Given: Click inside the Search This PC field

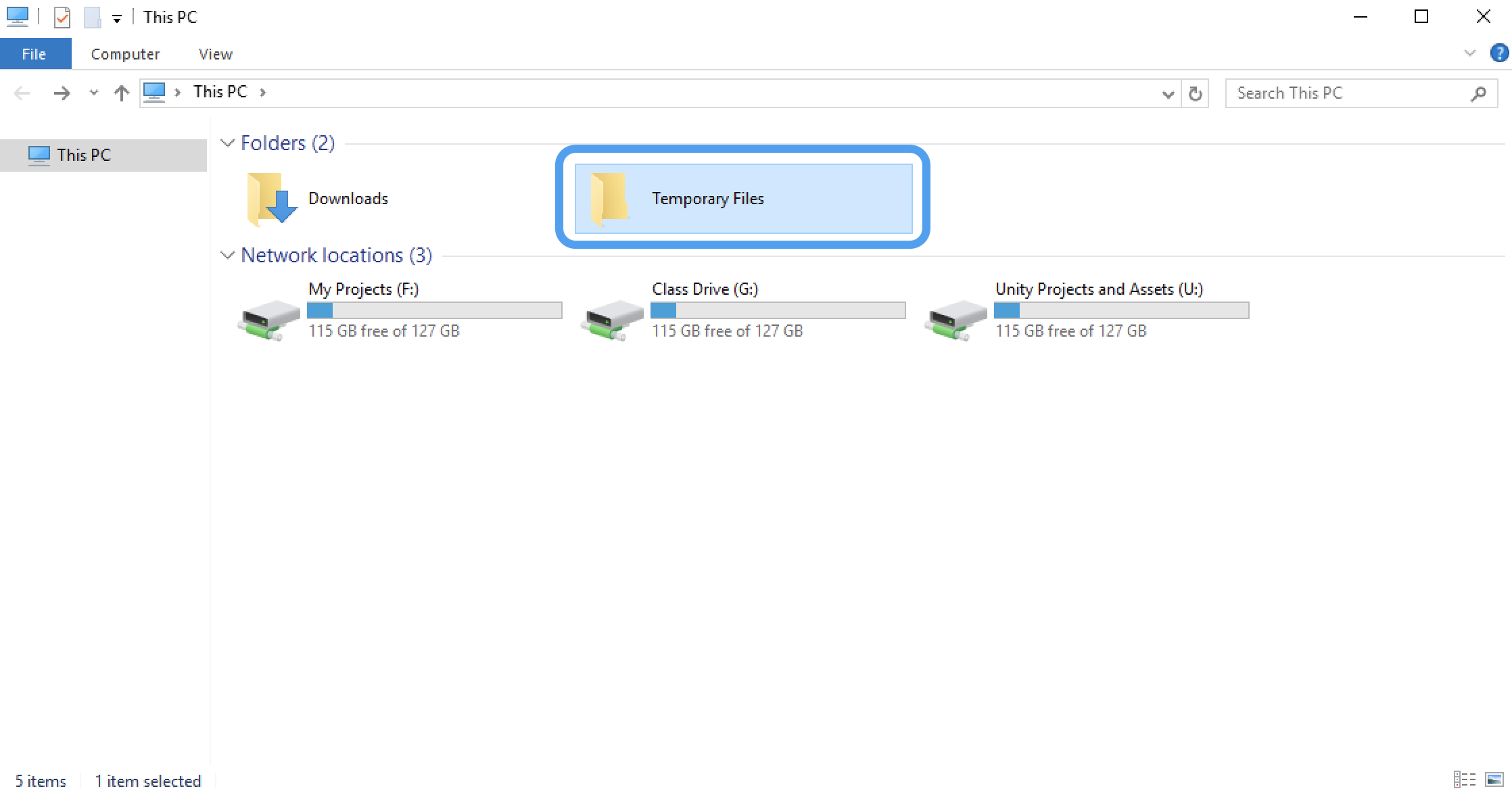Looking at the screenshot, I should click(x=1346, y=93).
